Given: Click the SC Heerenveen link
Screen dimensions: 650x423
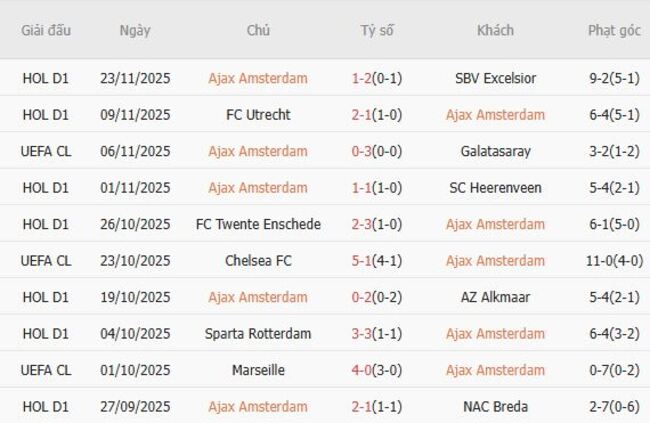Looking at the screenshot, I should tap(495, 188).
